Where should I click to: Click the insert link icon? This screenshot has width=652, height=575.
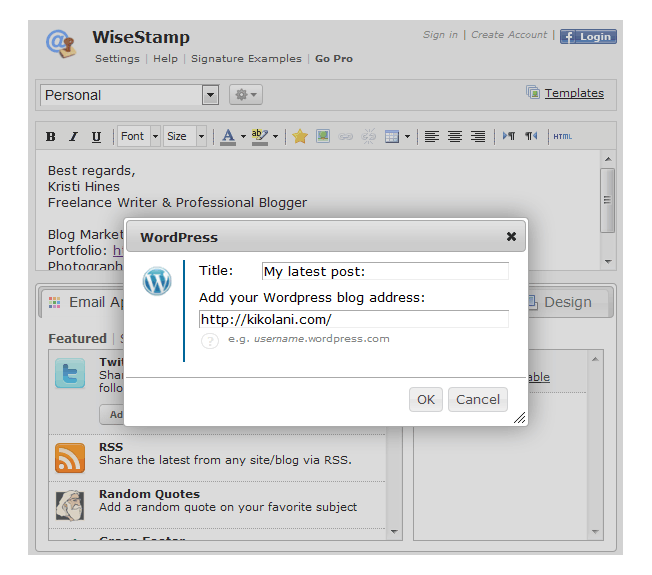pos(346,136)
